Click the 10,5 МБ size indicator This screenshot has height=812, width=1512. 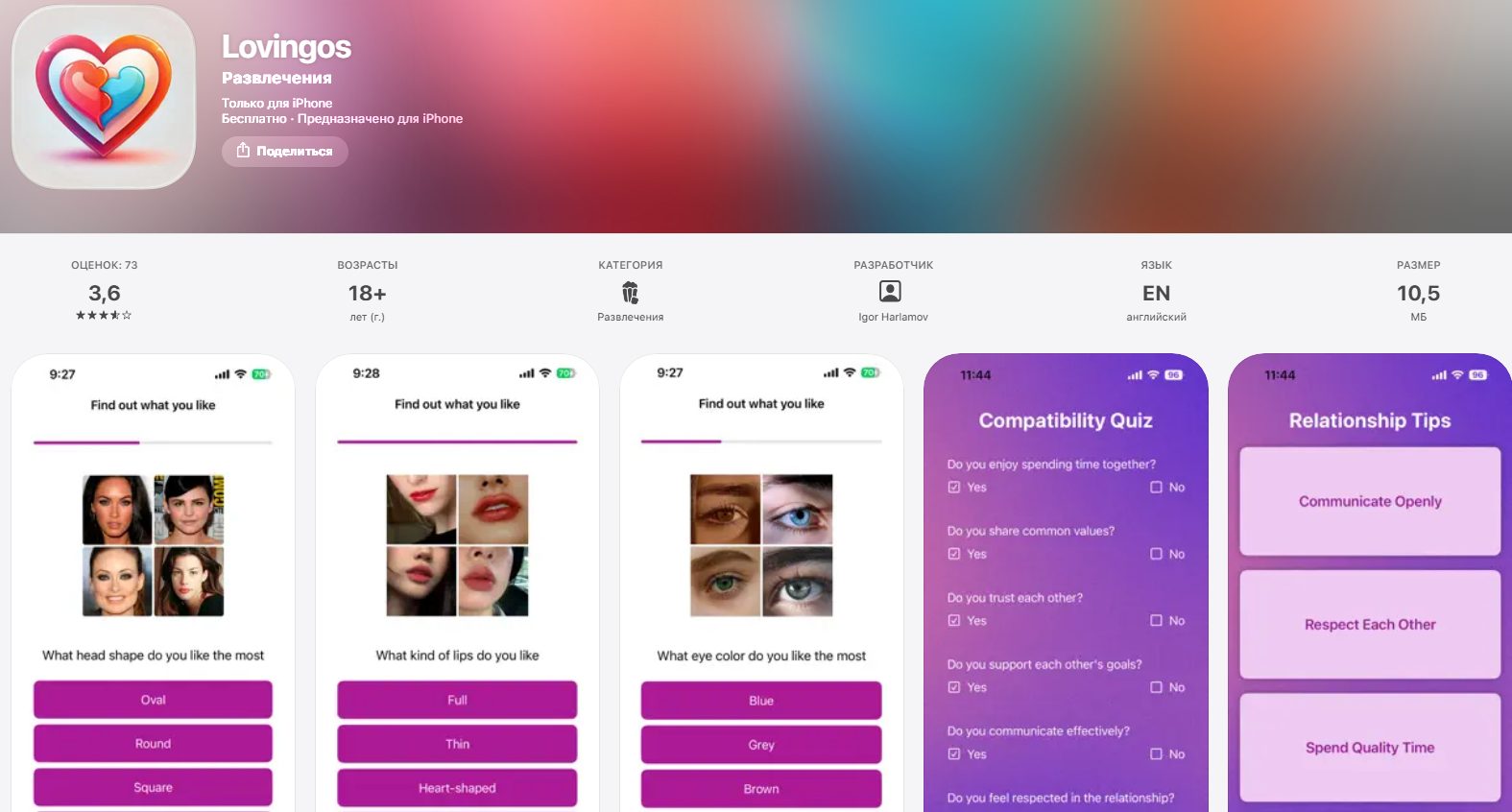(1418, 301)
